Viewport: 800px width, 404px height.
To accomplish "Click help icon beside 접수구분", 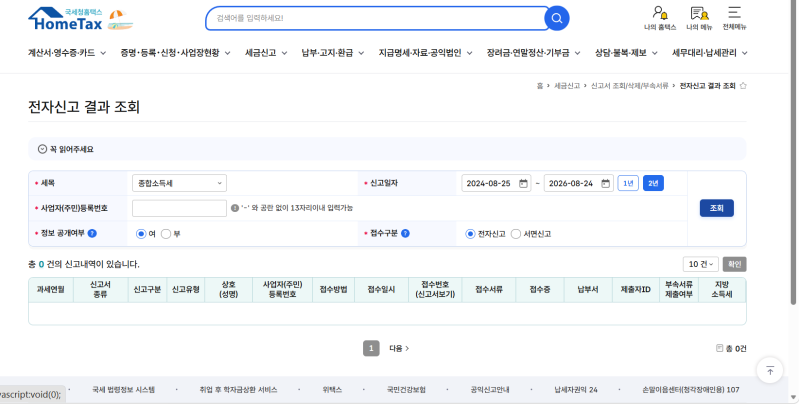I will pos(405,233).
